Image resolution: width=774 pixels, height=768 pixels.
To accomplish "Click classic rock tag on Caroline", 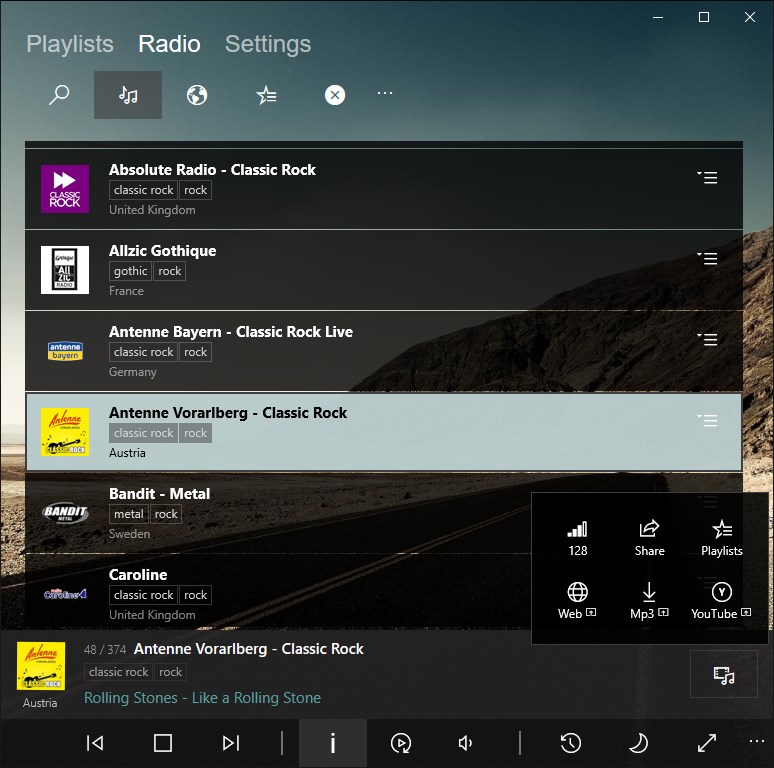I will tap(143, 595).
